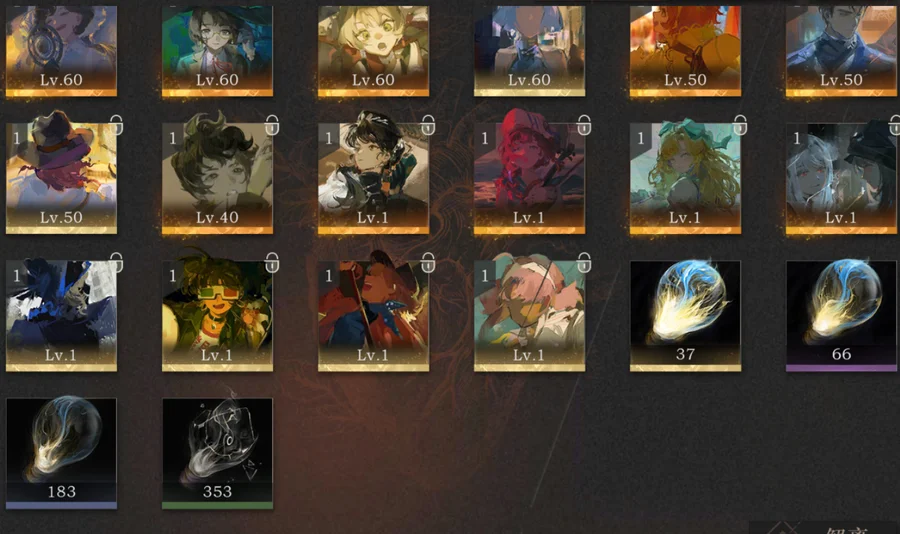Select the glasses-wearing green Lv.60 card
Image resolution: width=900 pixels, height=534 pixels.
218,51
